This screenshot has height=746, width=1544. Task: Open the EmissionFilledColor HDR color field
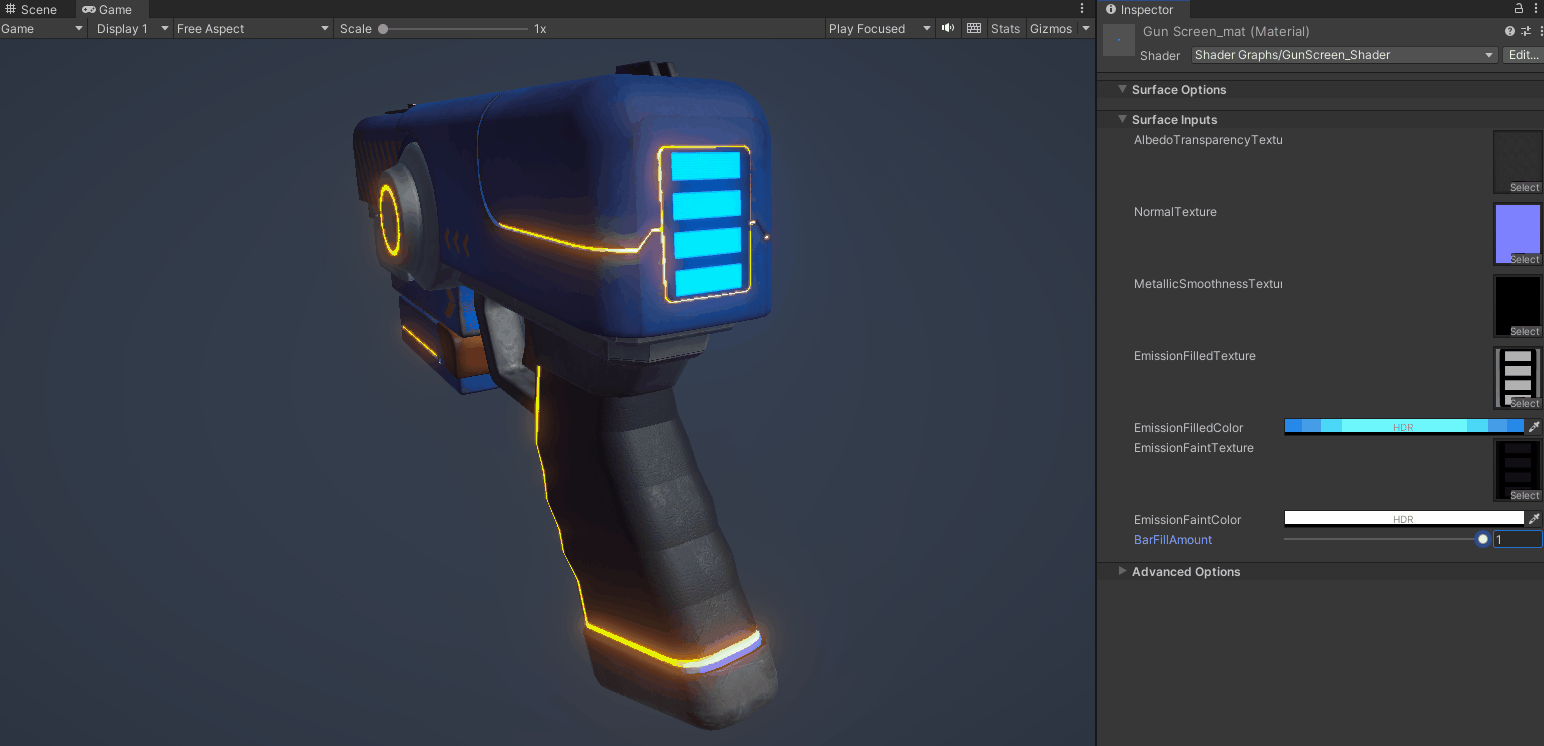tap(1403, 426)
